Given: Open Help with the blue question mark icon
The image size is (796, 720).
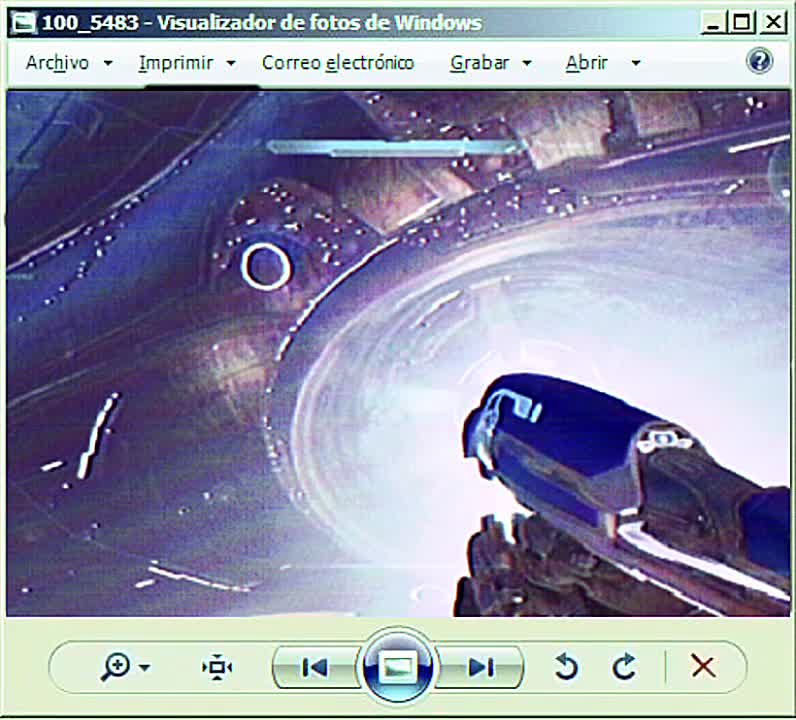Looking at the screenshot, I should coord(759,61).
